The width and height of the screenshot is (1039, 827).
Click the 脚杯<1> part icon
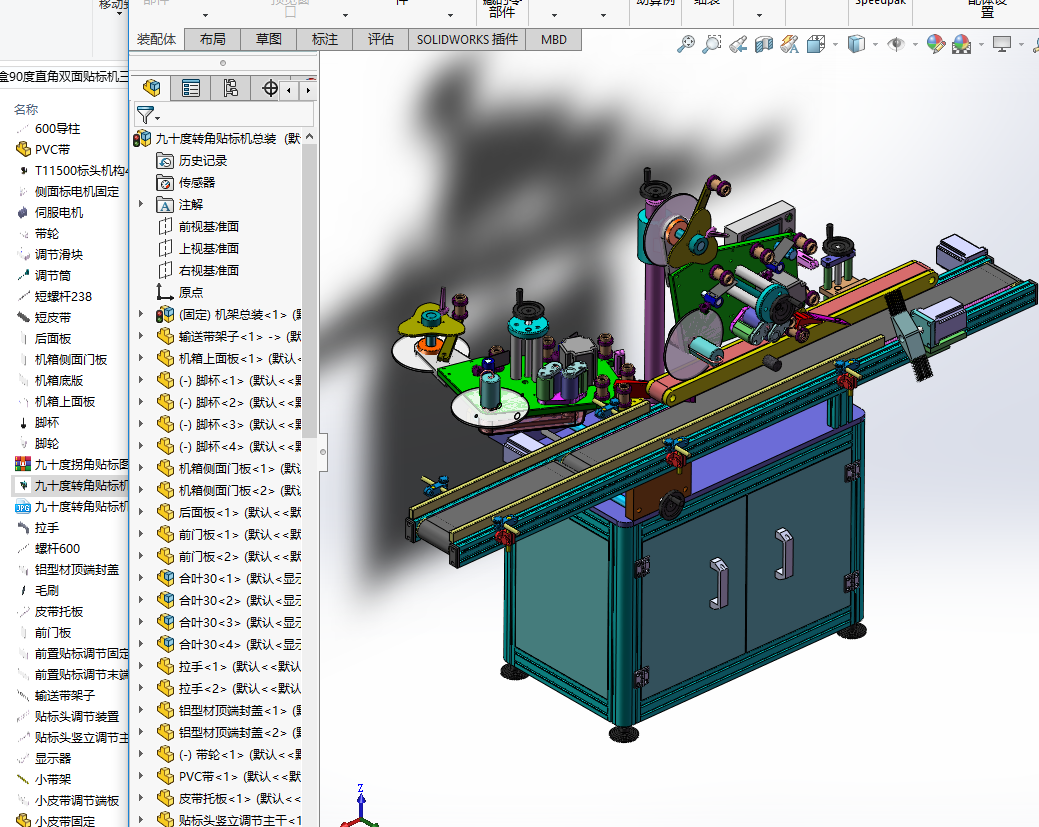165,380
